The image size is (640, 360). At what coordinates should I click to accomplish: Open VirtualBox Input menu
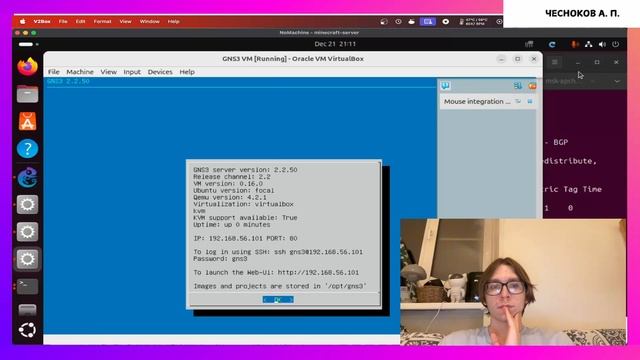point(132,72)
